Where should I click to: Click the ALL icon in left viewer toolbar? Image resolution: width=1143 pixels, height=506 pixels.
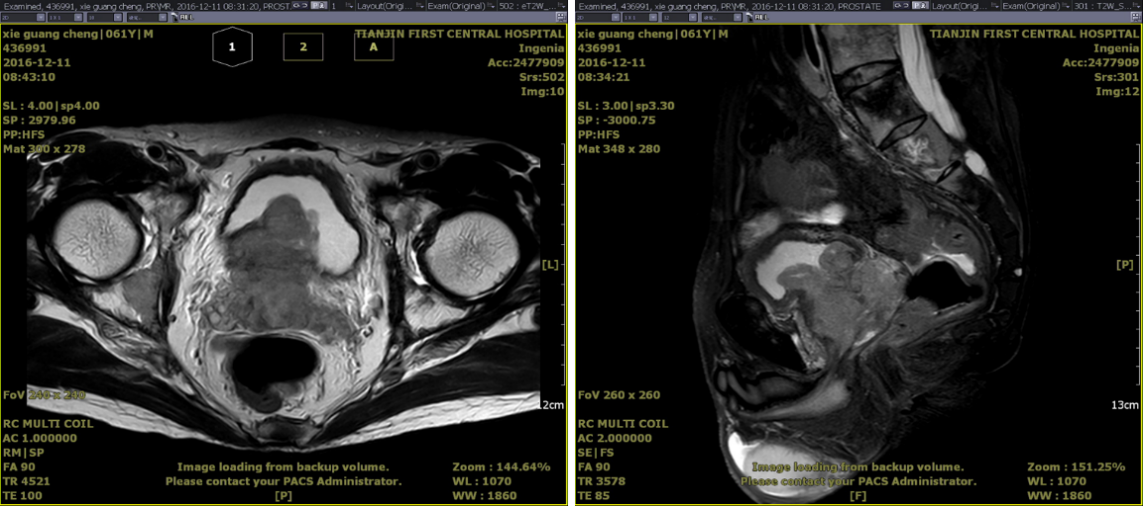[x=186, y=17]
